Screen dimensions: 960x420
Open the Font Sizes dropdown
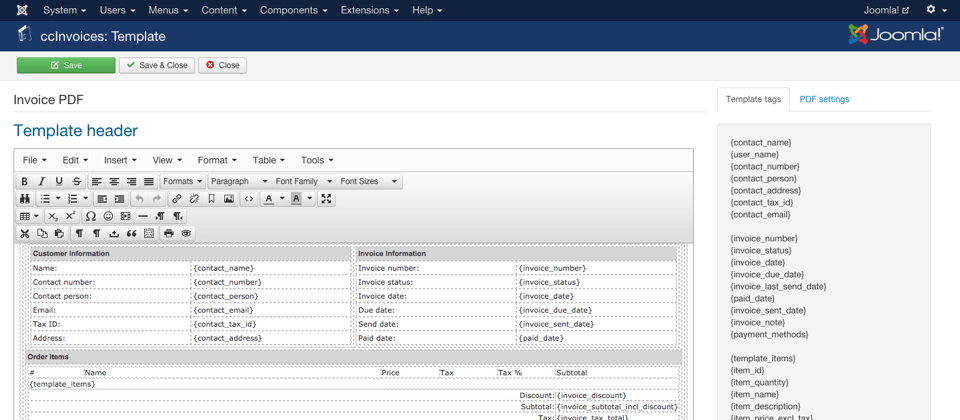(x=368, y=182)
